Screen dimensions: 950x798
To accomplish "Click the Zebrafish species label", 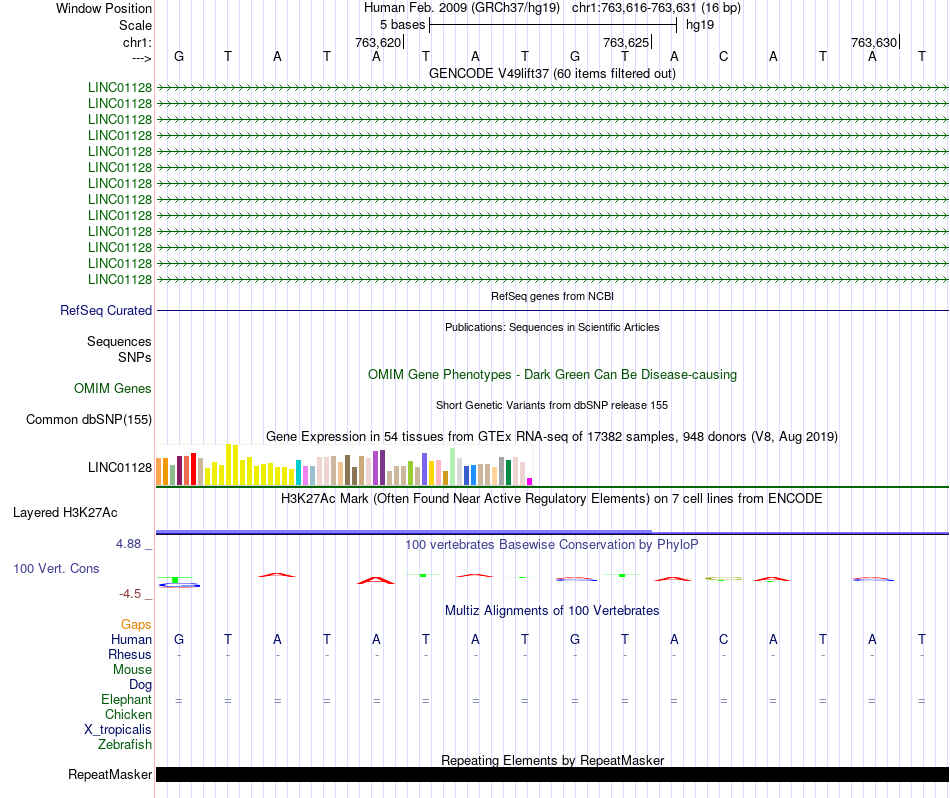I will tap(125, 744).
